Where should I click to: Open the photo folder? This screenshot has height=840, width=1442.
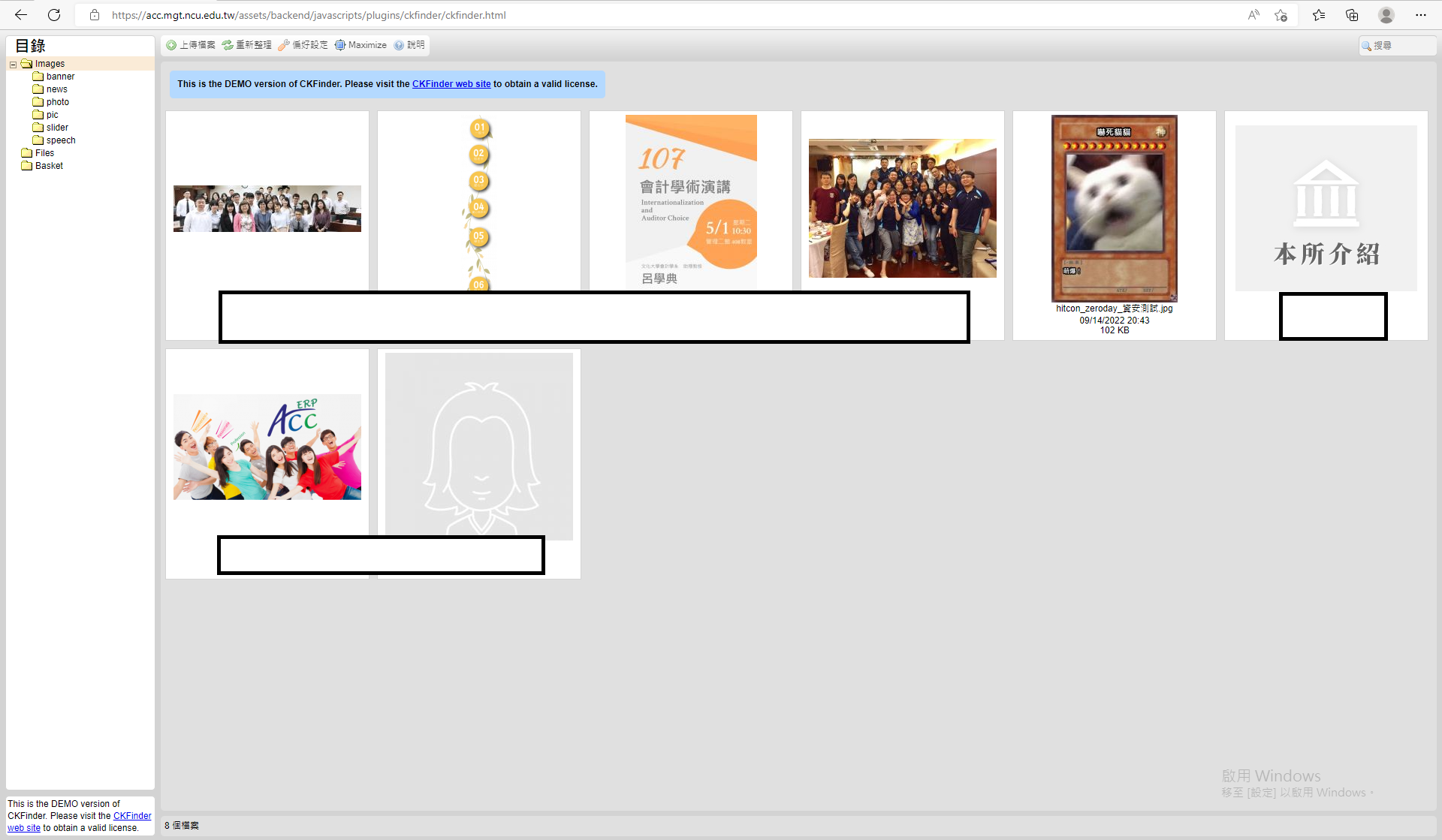[x=58, y=102]
